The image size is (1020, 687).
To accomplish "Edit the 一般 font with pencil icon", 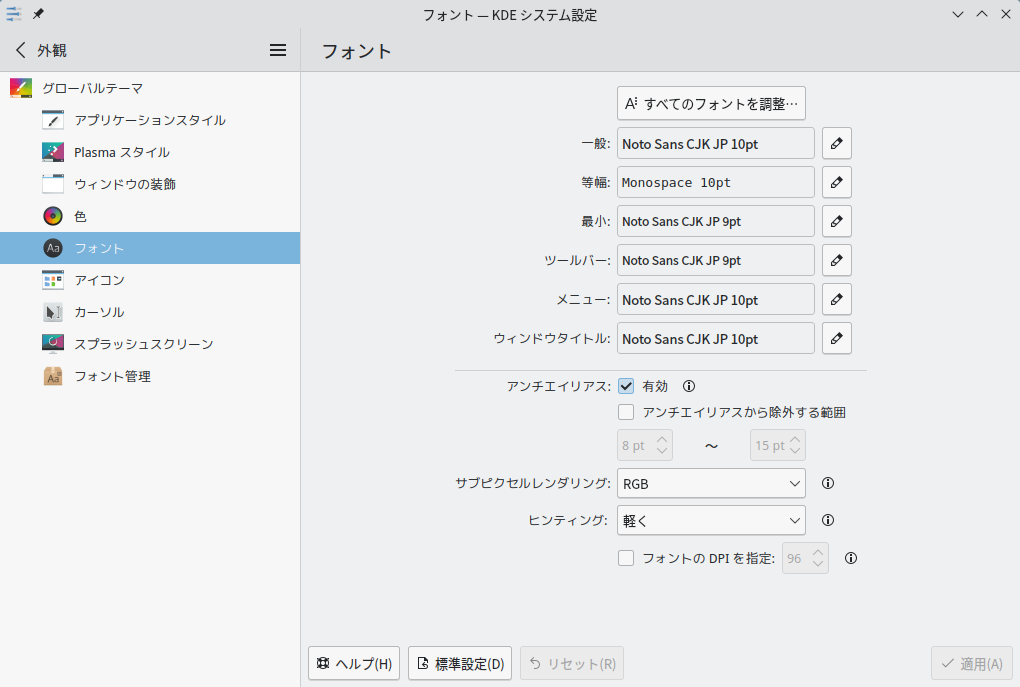I will (x=837, y=143).
